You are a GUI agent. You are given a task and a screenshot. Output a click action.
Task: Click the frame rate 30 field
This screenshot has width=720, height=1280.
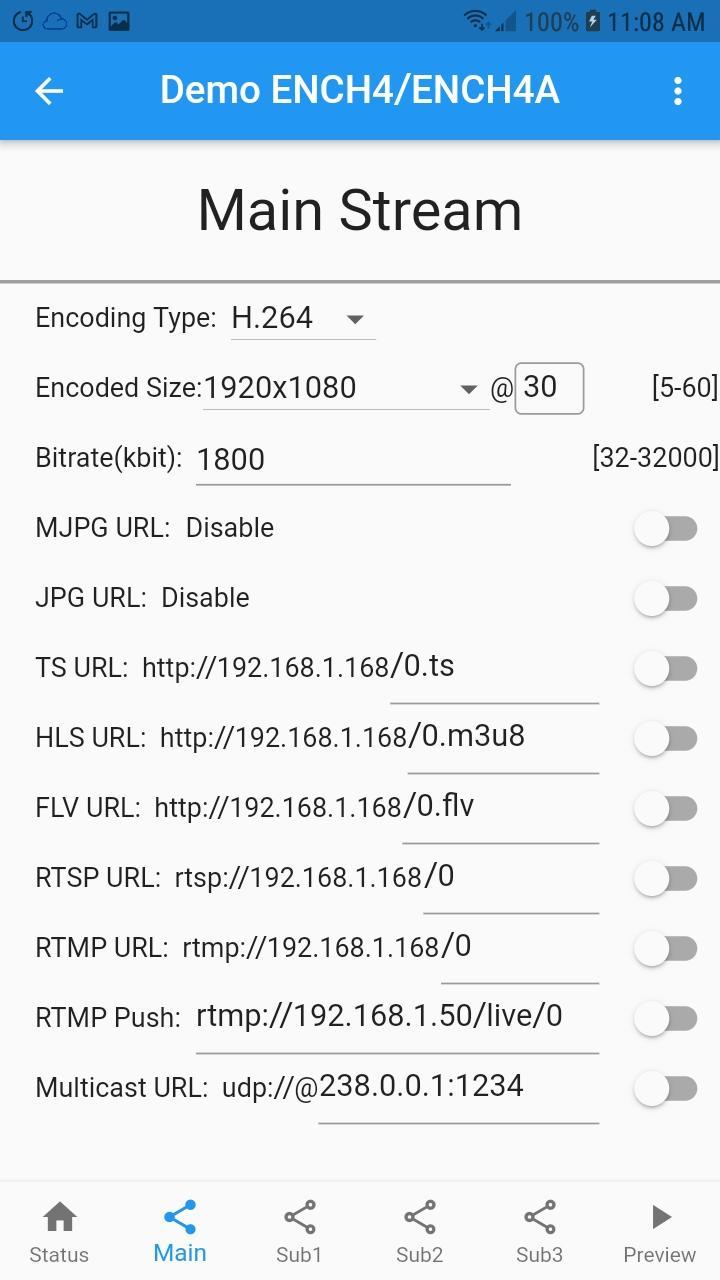click(548, 388)
